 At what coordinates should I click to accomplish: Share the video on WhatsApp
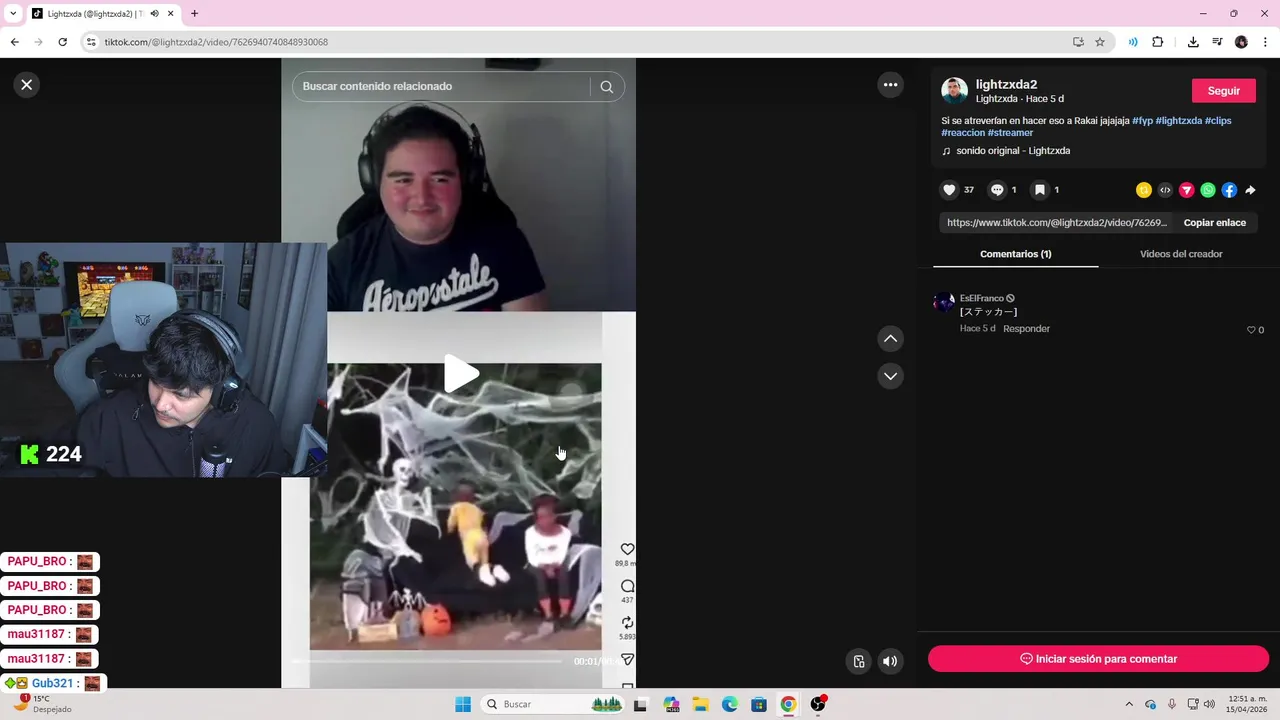(1208, 190)
